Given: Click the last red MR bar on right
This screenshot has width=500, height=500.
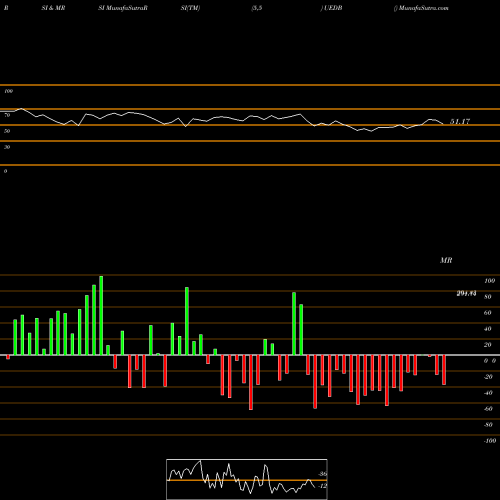Looking at the screenshot, I should point(444,370).
